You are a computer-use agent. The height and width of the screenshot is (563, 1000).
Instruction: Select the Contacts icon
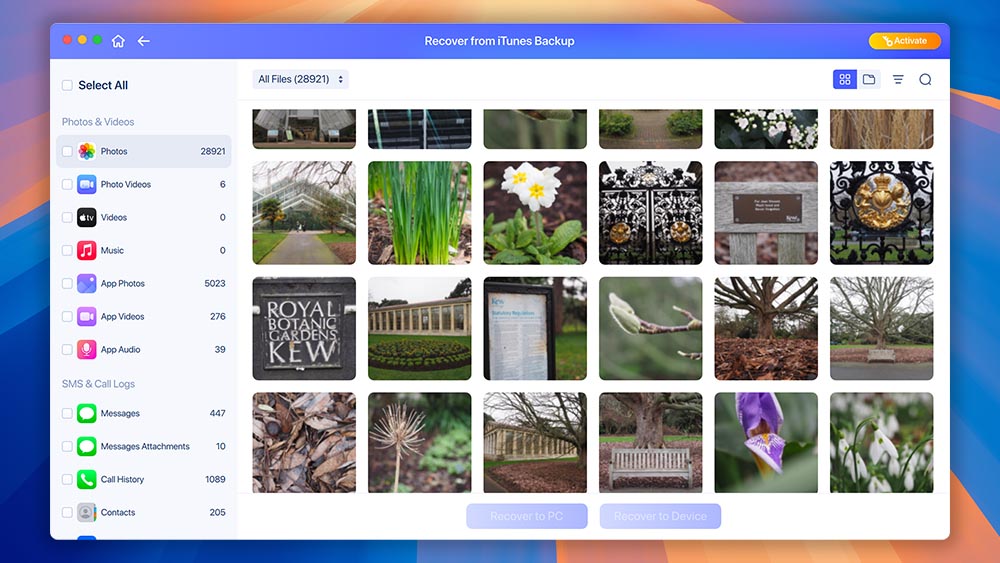(x=87, y=512)
